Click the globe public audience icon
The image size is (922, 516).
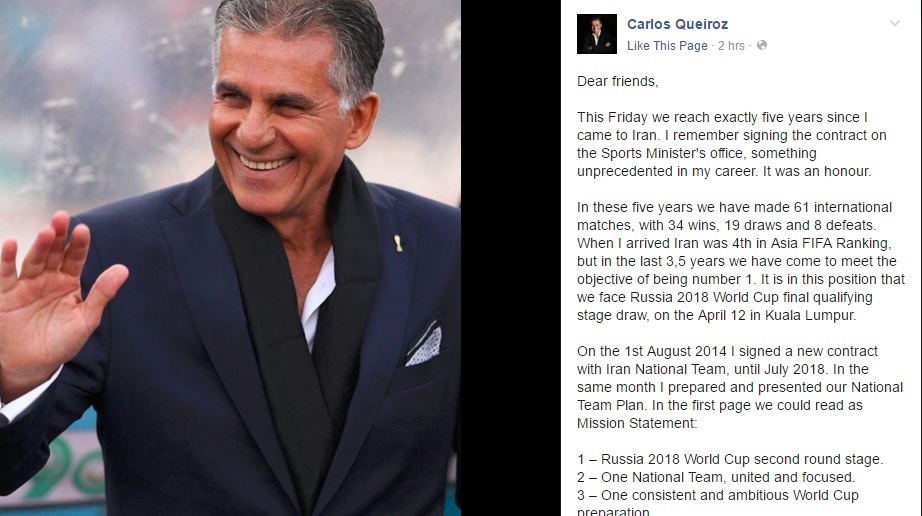coord(761,45)
